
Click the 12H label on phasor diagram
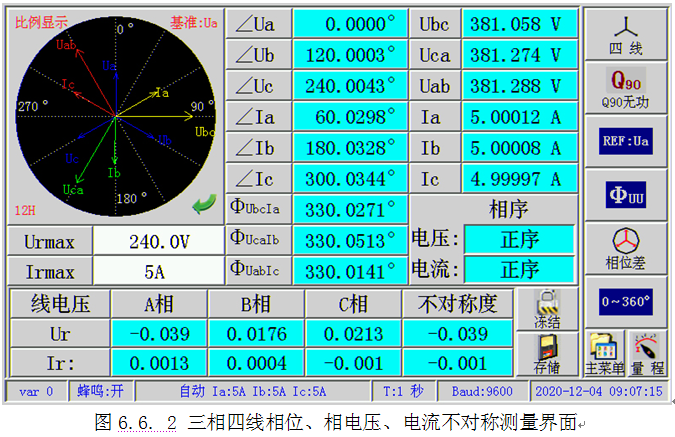pyautogui.click(x=25, y=211)
